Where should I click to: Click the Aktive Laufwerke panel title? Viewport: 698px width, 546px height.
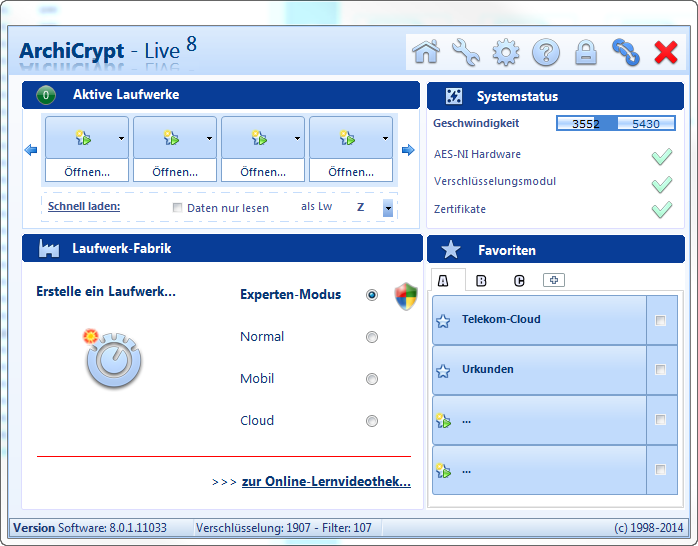tap(126, 94)
